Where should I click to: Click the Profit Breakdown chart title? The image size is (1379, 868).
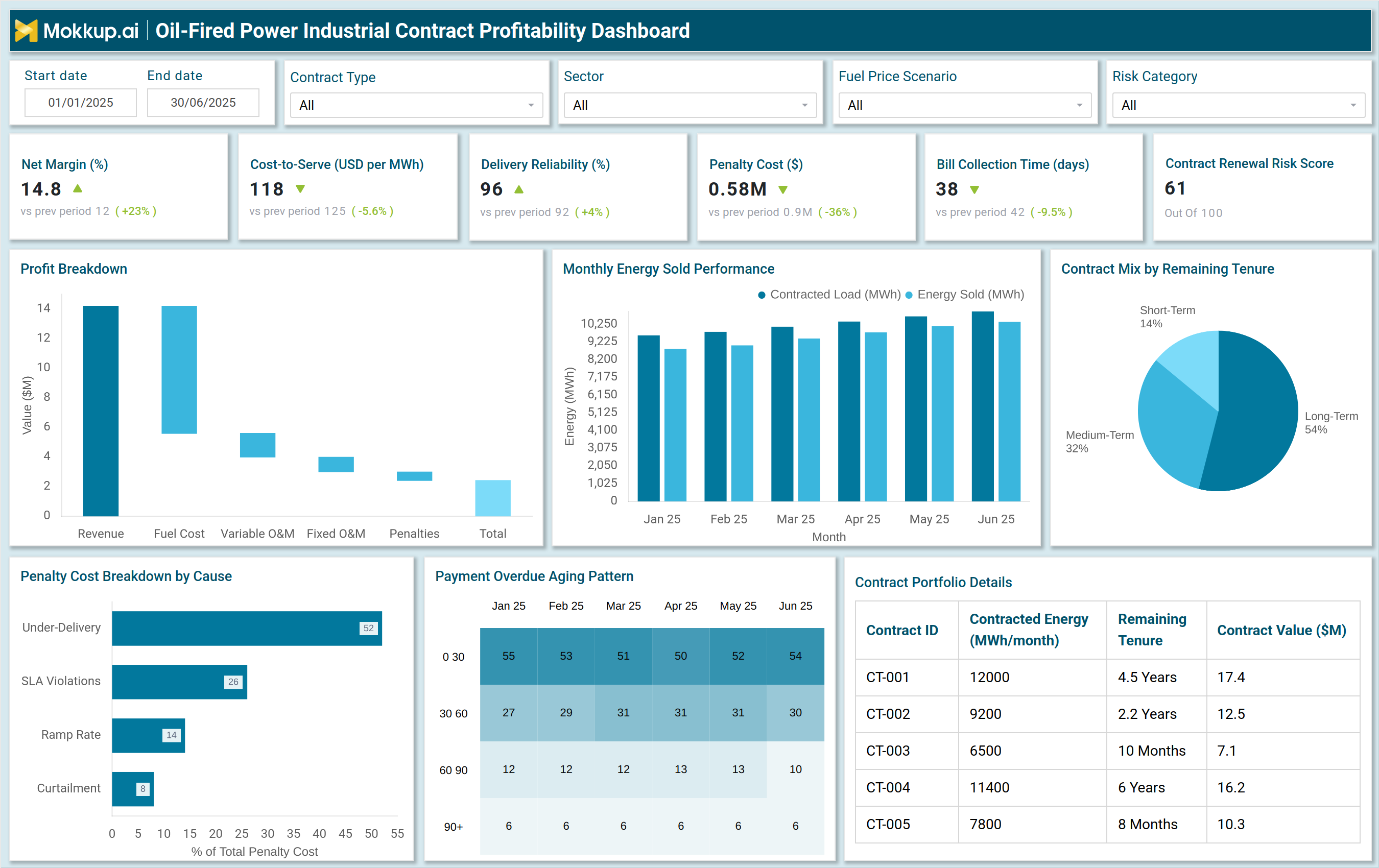74,269
